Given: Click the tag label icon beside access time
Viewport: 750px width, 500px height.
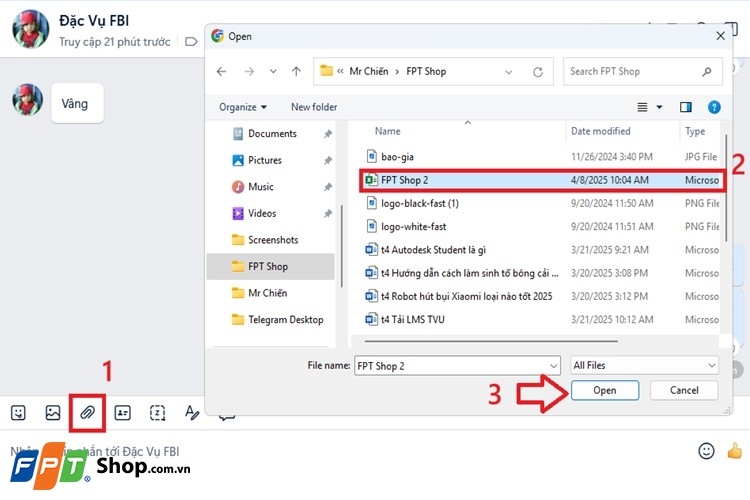Looking at the screenshot, I should 191,42.
